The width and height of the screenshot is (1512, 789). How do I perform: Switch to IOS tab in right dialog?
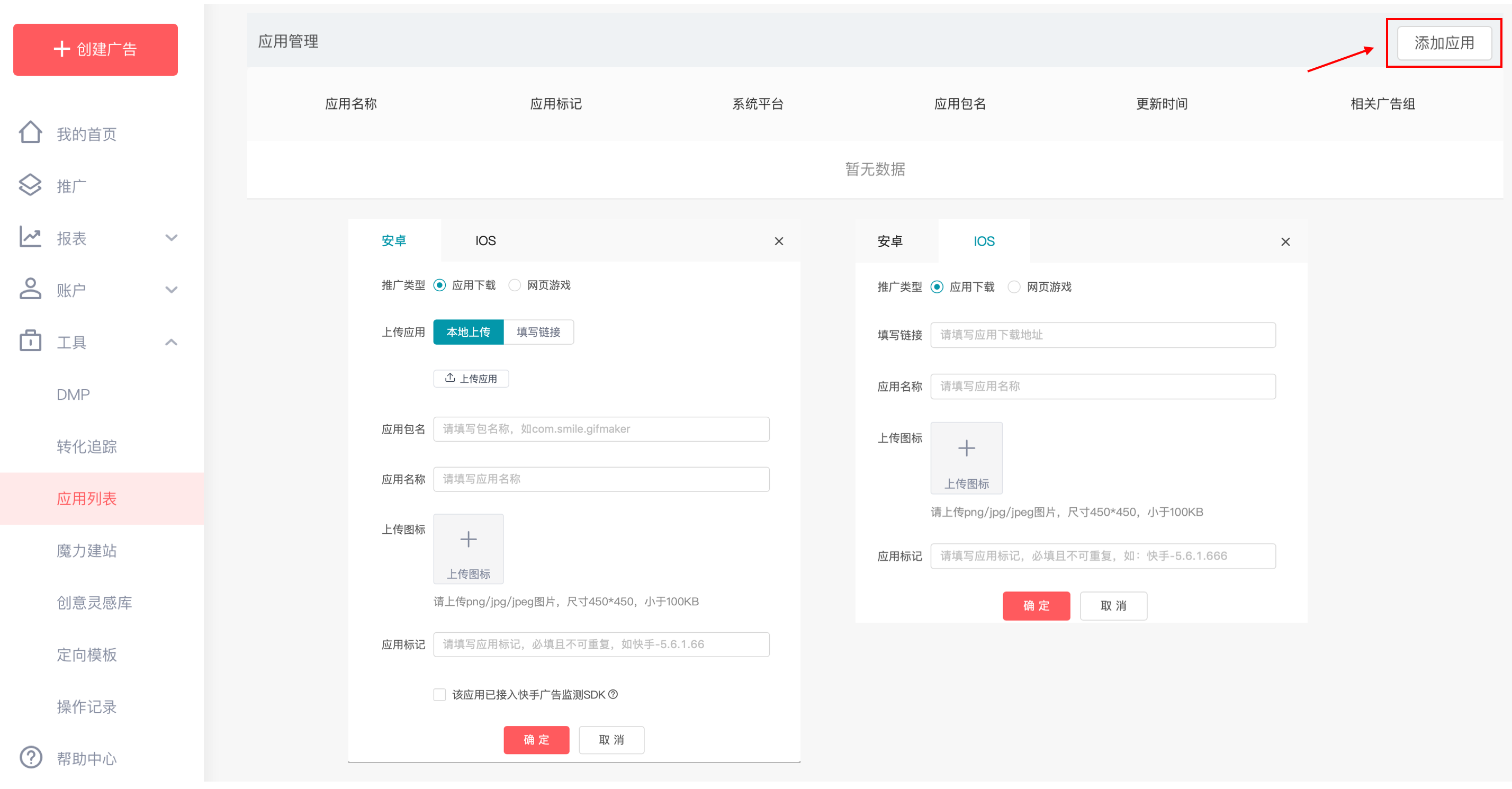984,241
